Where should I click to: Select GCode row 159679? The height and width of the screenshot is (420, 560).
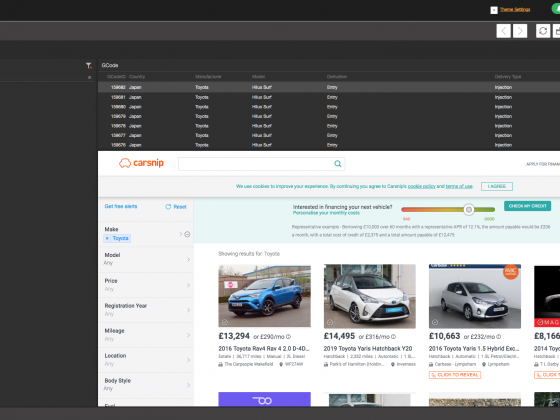pos(329,116)
